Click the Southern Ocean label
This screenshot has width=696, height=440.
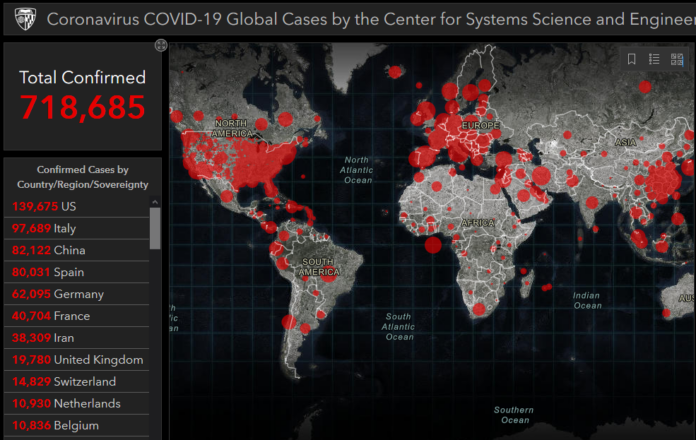tap(514, 415)
